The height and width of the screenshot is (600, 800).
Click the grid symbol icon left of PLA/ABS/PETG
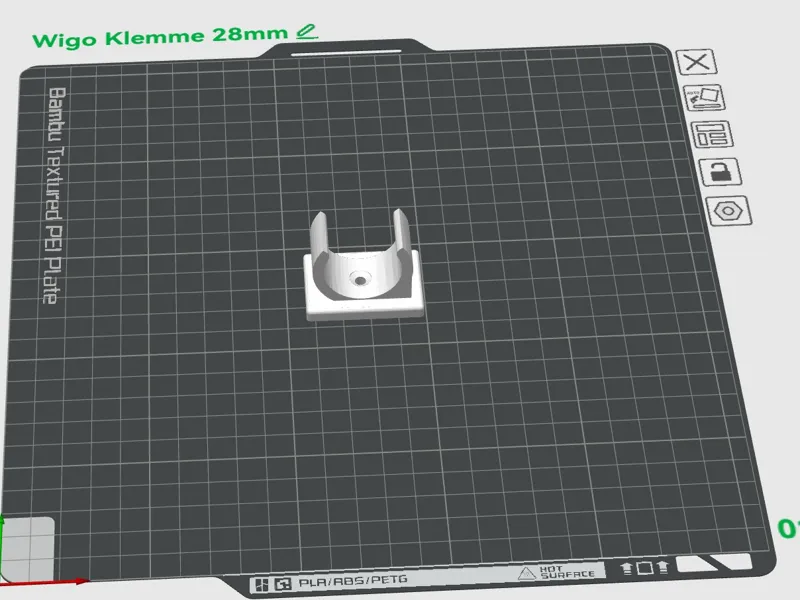(262, 585)
